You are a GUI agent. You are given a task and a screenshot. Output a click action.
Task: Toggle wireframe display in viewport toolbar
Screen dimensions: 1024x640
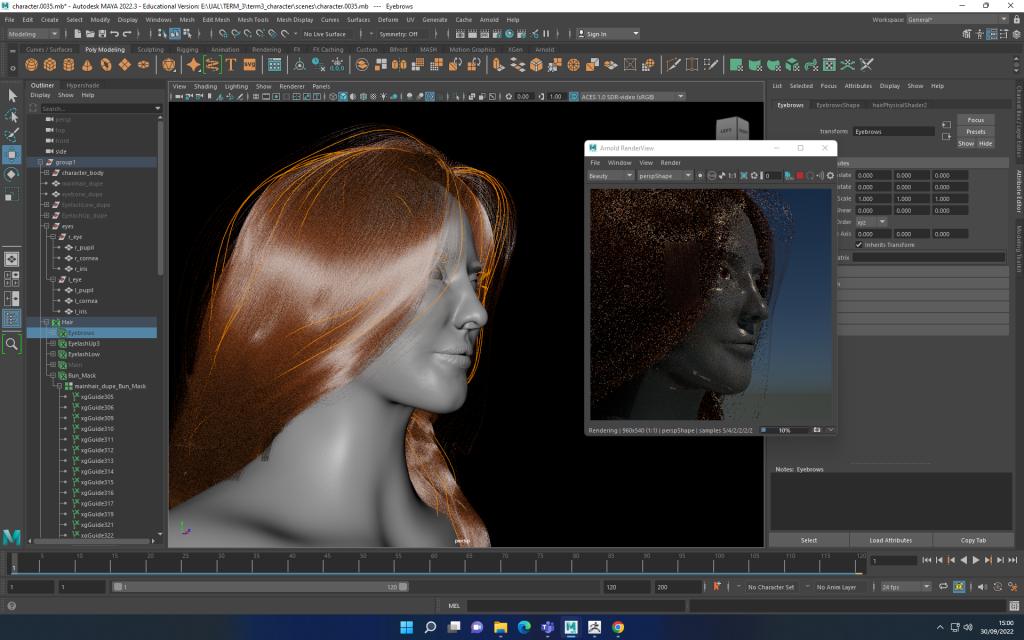click(333, 97)
